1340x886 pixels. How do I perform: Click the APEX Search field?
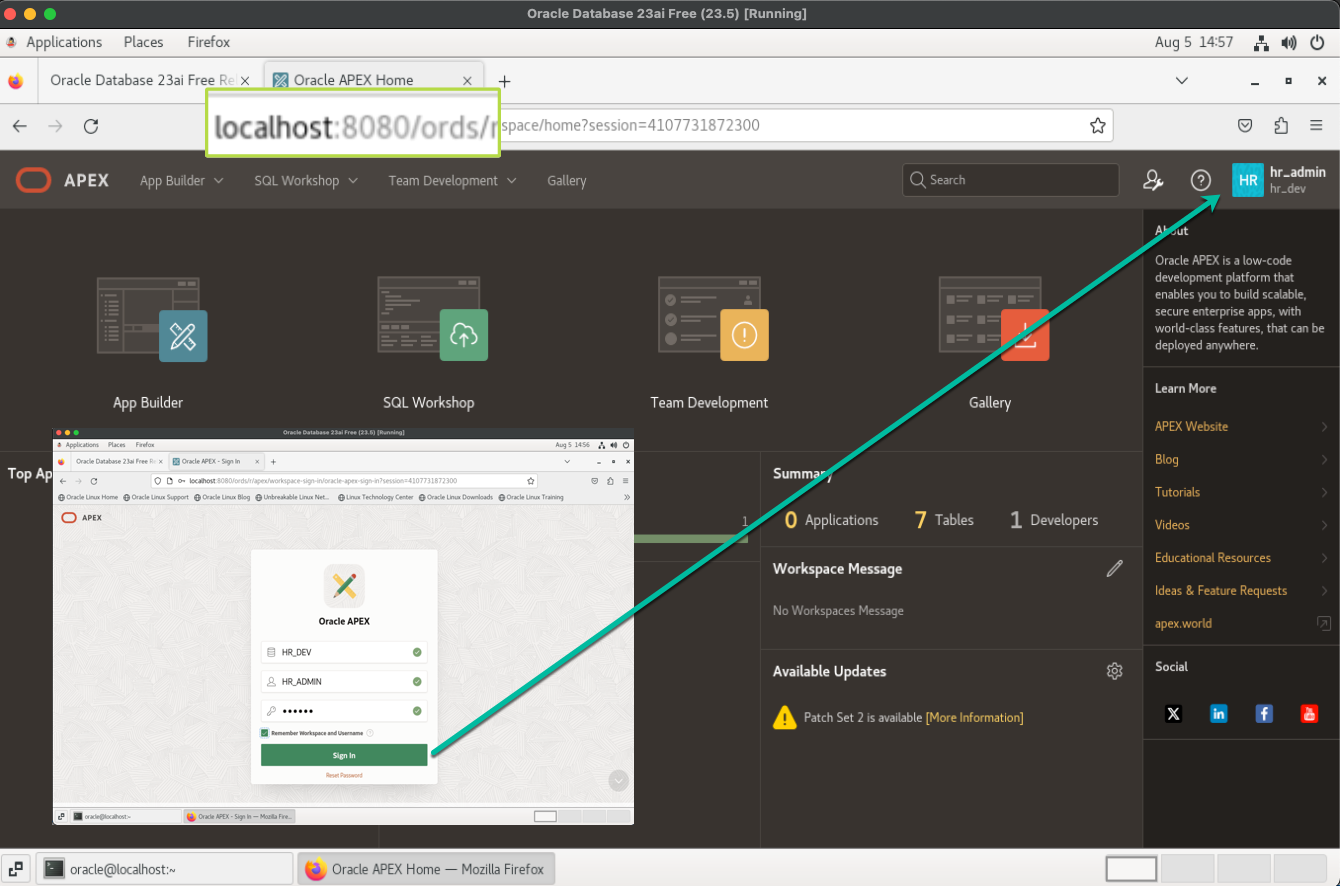point(1010,180)
